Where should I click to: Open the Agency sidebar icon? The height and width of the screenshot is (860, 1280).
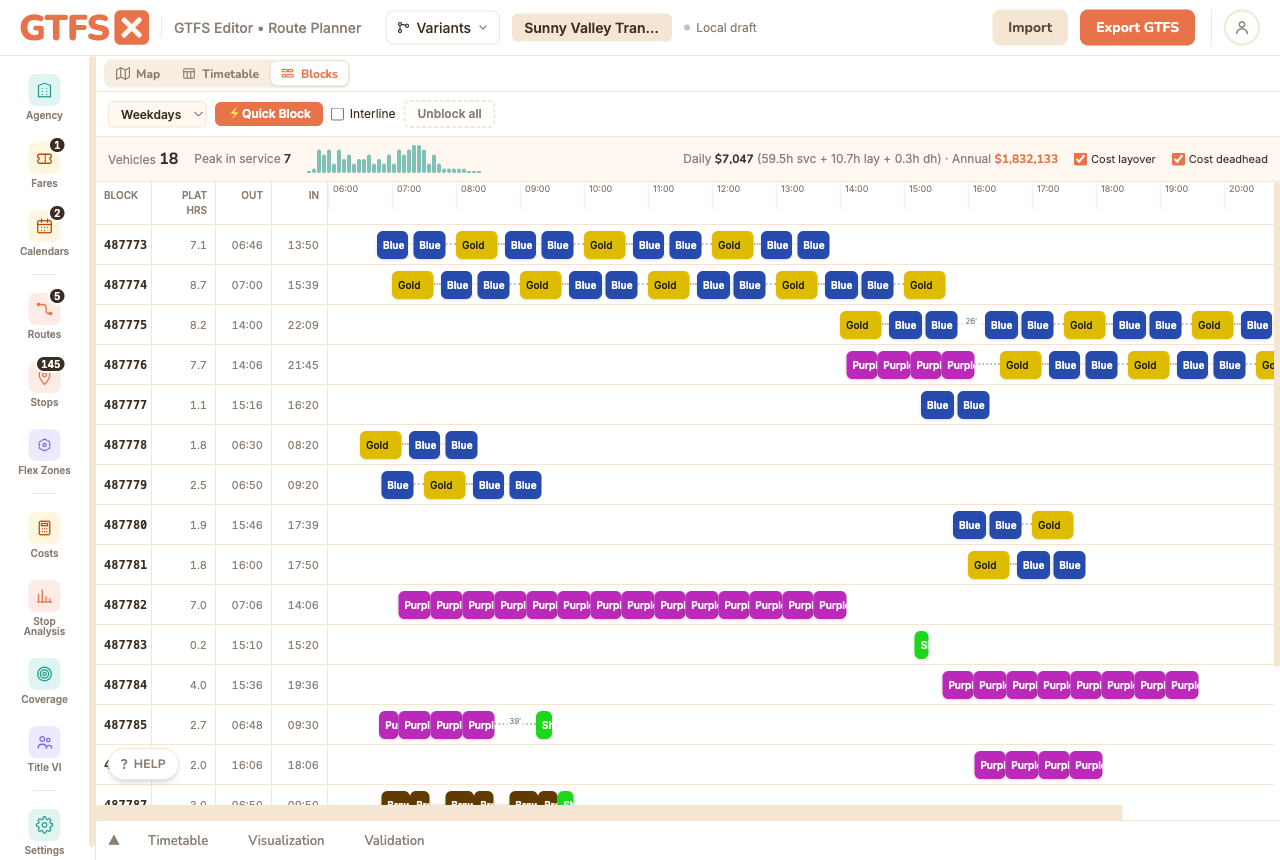pyautogui.click(x=44, y=90)
